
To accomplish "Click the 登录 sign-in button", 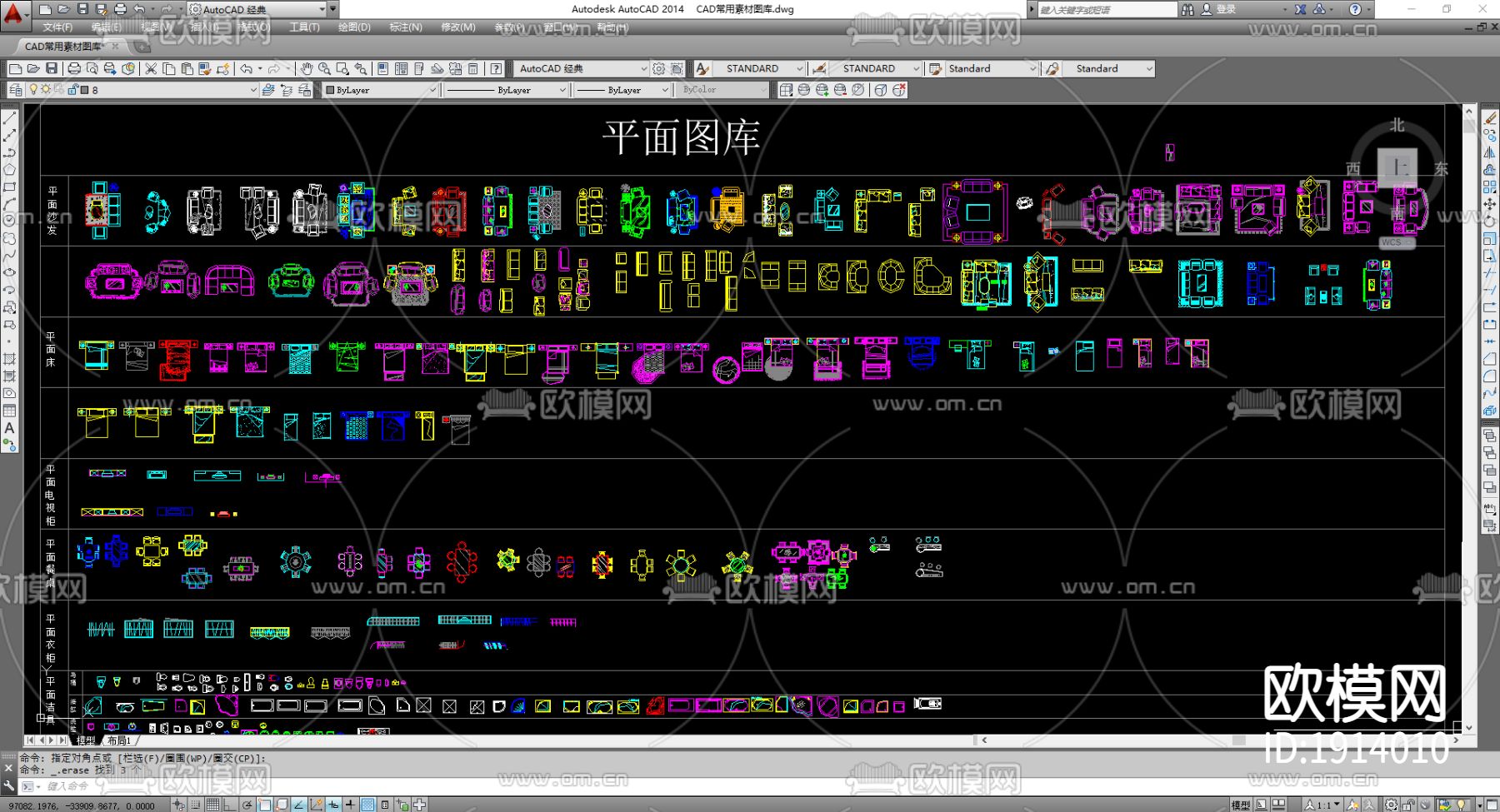I will pos(1225,9).
